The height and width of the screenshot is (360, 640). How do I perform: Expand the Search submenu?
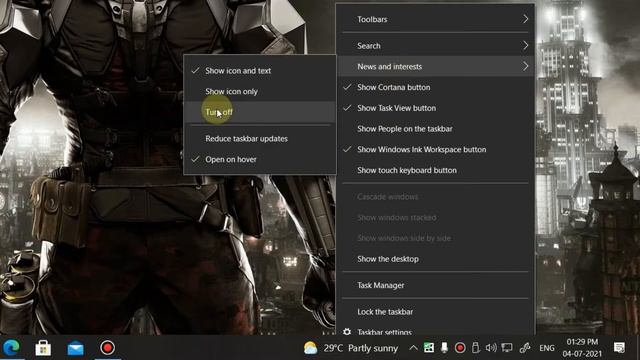click(435, 46)
